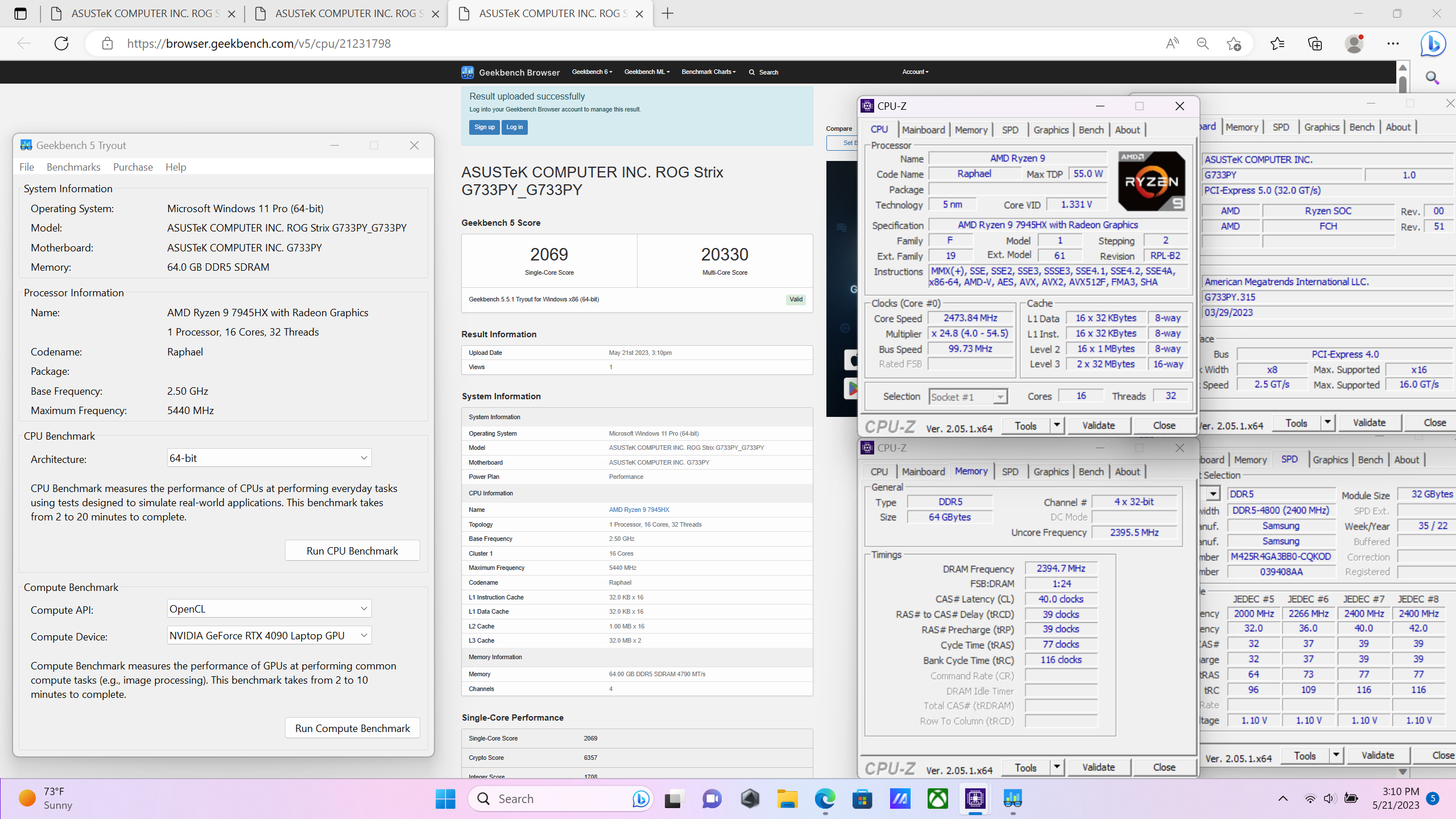
Task: Open the File menu in Geekbench
Action: click(27, 167)
